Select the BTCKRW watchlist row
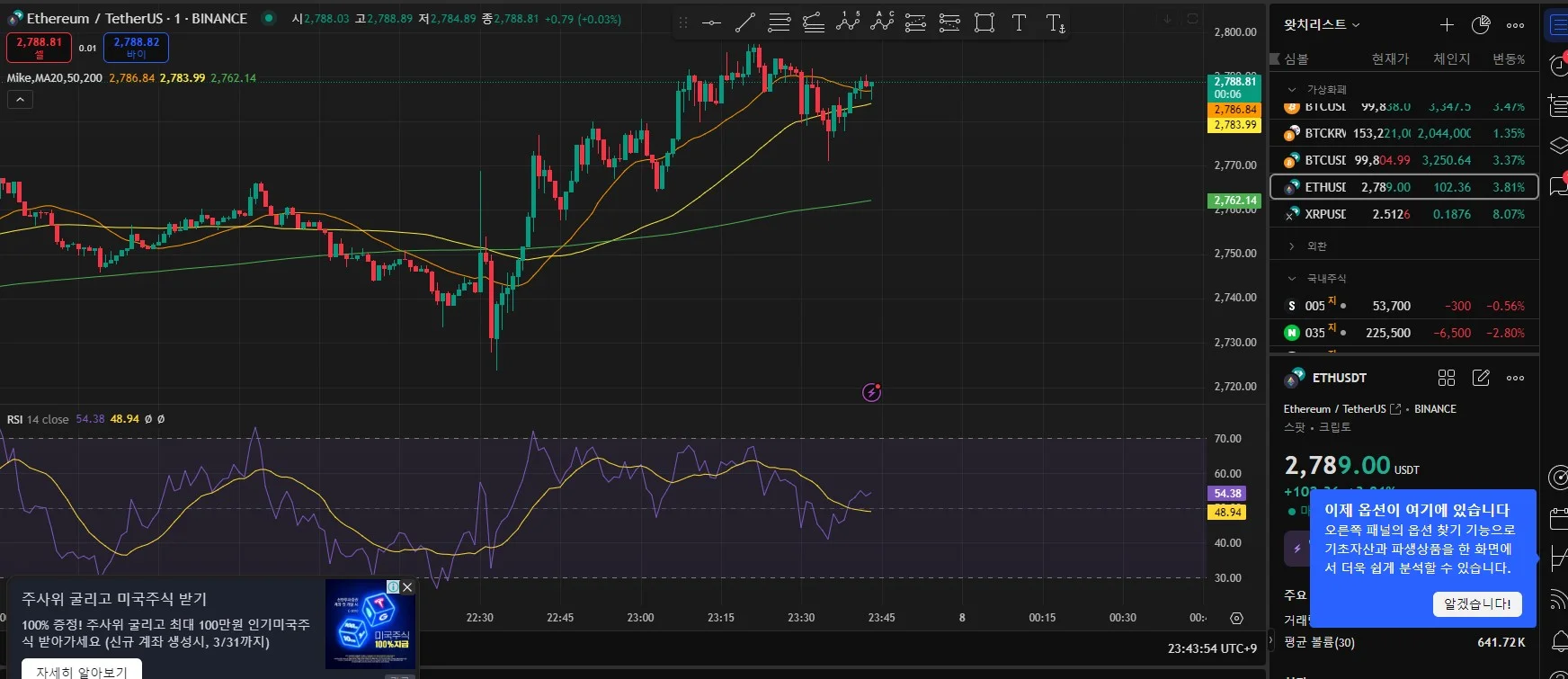This screenshot has height=679, width=1568. point(1404,133)
